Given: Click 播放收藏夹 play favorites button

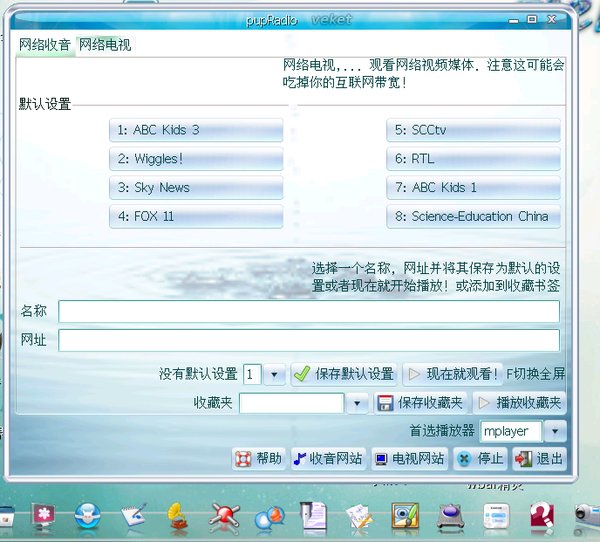Looking at the screenshot, I should pyautogui.click(x=519, y=403).
